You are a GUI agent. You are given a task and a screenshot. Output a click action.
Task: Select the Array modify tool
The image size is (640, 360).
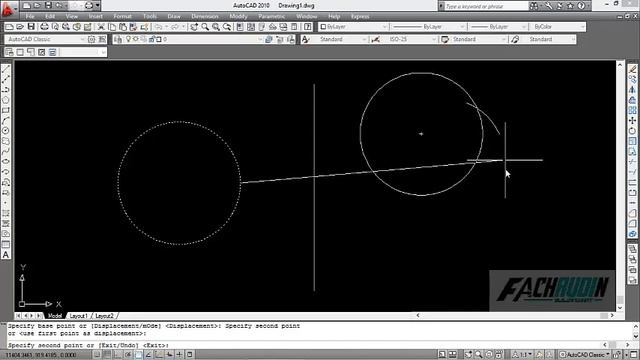click(632, 110)
